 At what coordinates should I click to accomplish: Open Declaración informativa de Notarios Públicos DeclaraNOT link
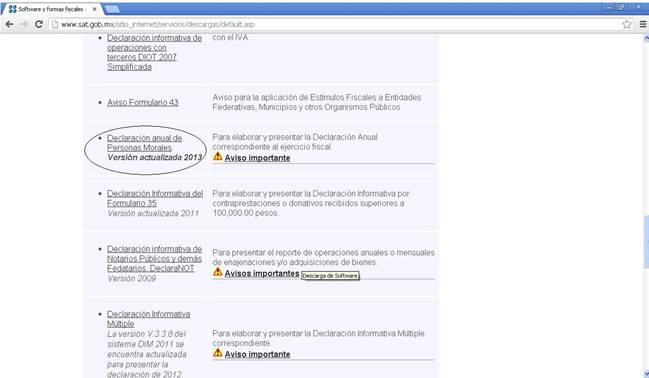154,258
